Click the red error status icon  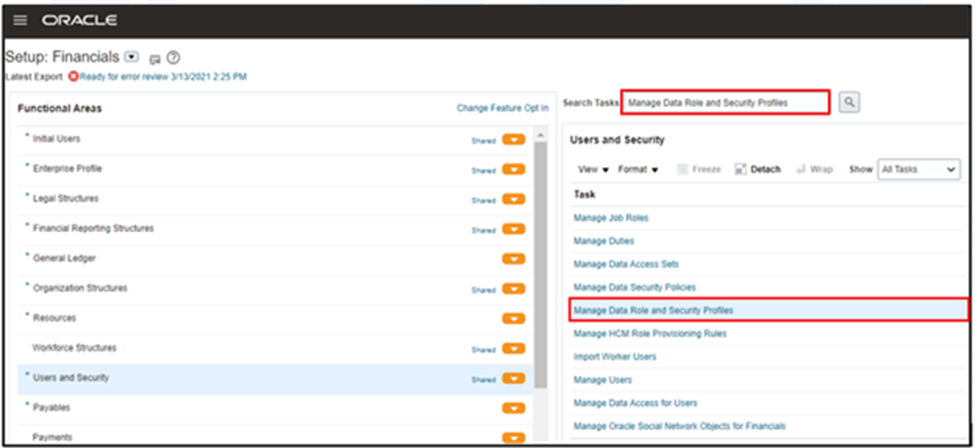click(x=73, y=77)
